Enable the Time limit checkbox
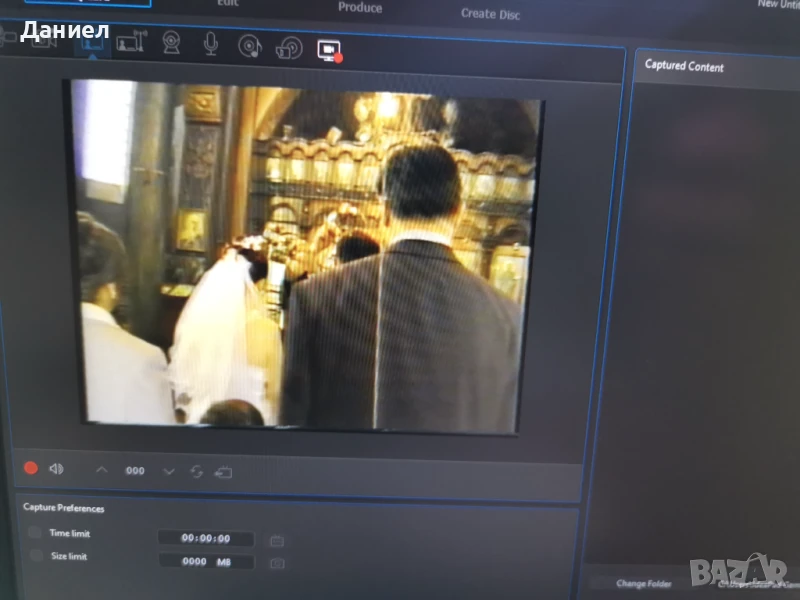Viewport: 800px width, 600px height. pos(35,533)
